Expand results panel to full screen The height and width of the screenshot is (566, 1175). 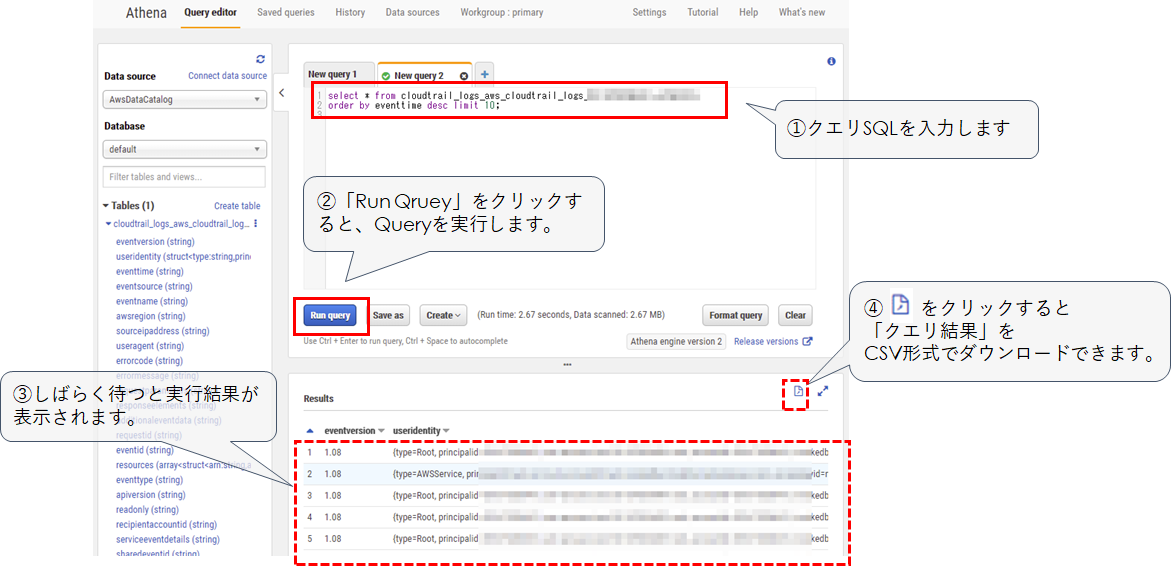pos(823,391)
